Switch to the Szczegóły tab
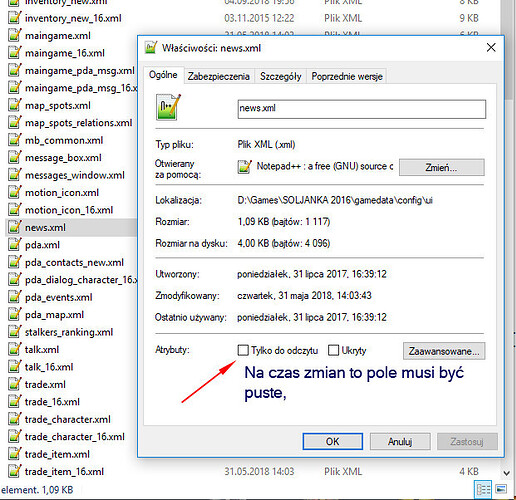 281,76
